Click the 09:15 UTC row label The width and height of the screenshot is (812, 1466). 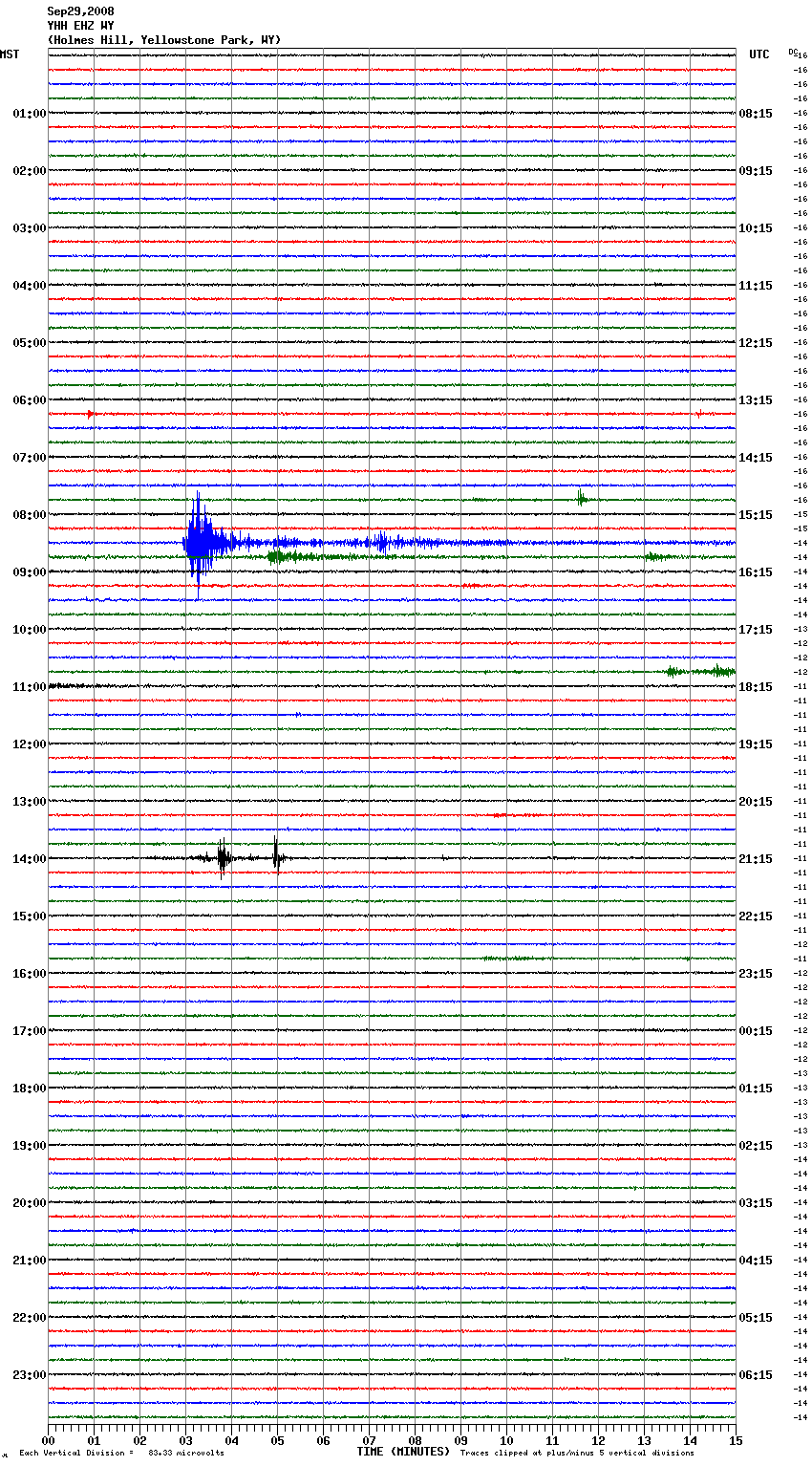coord(756,171)
